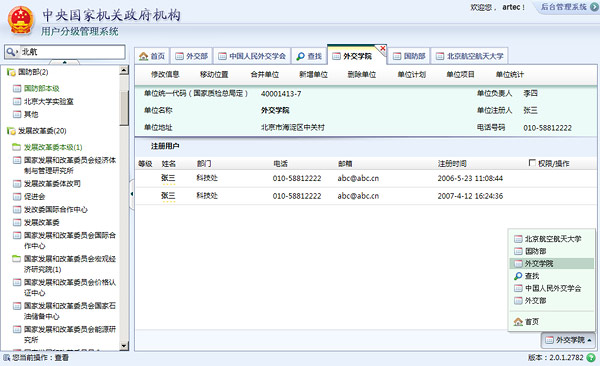The image size is (600, 366).
Task: Click abc@abc.cn in the 2006-5-23 row
Action: pos(358,178)
